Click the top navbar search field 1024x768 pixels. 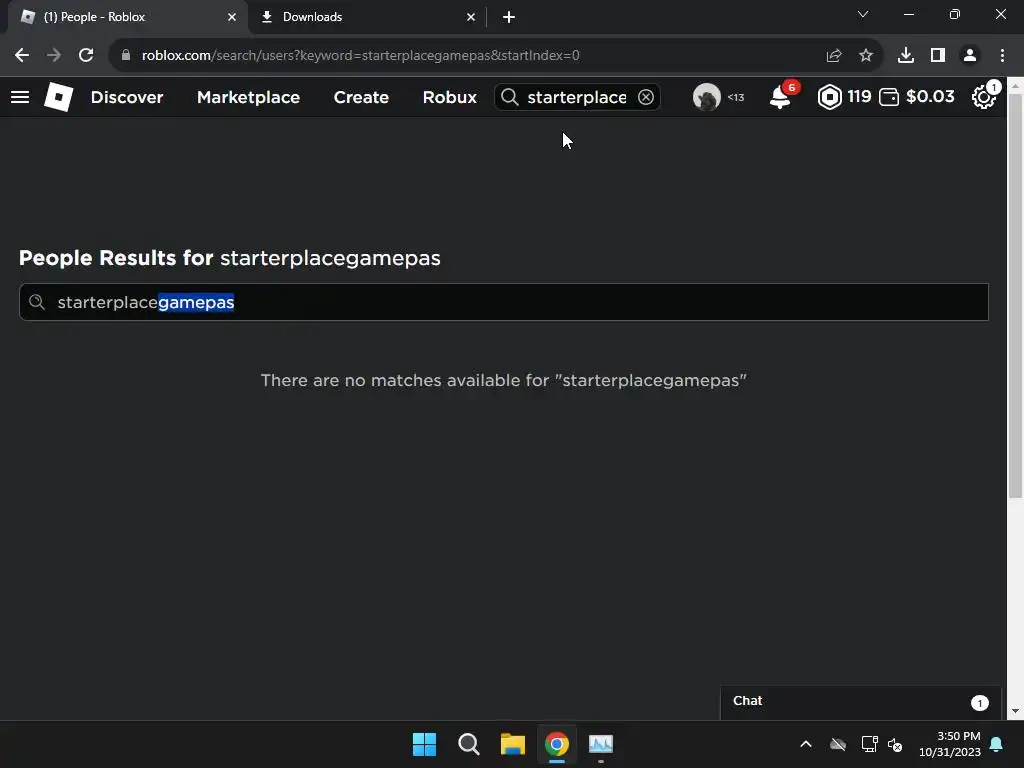[x=577, y=97]
